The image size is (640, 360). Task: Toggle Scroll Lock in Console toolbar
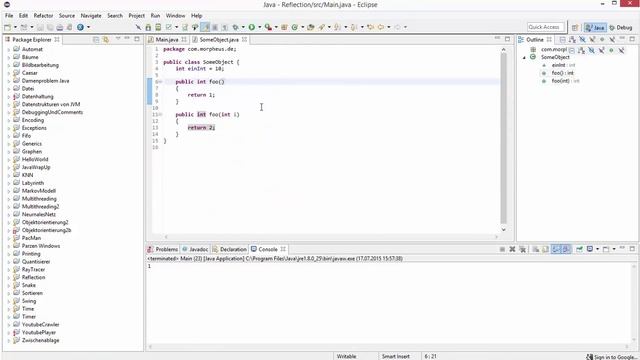(x=545, y=249)
